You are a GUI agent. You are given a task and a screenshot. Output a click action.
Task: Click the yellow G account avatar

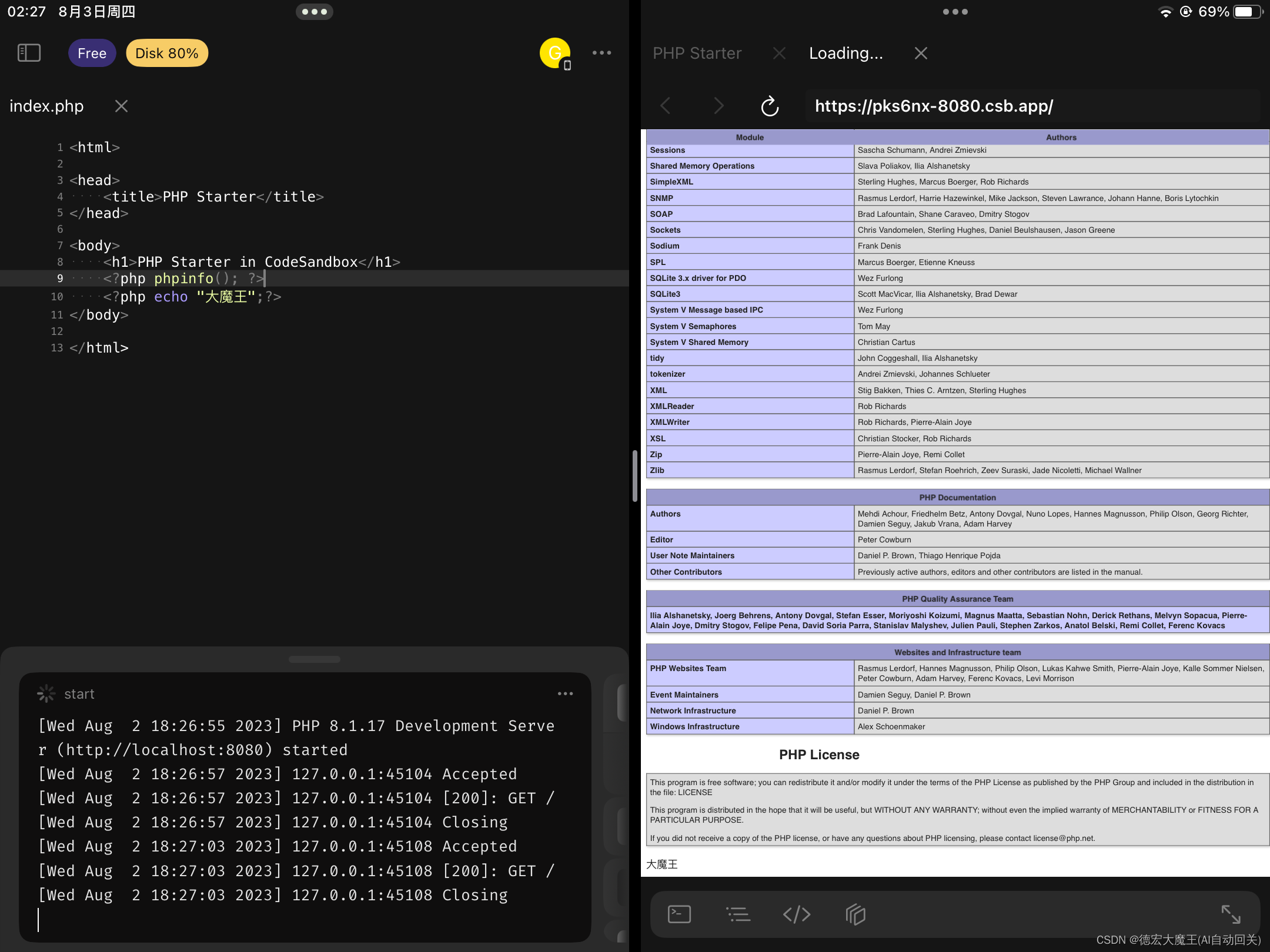point(554,53)
